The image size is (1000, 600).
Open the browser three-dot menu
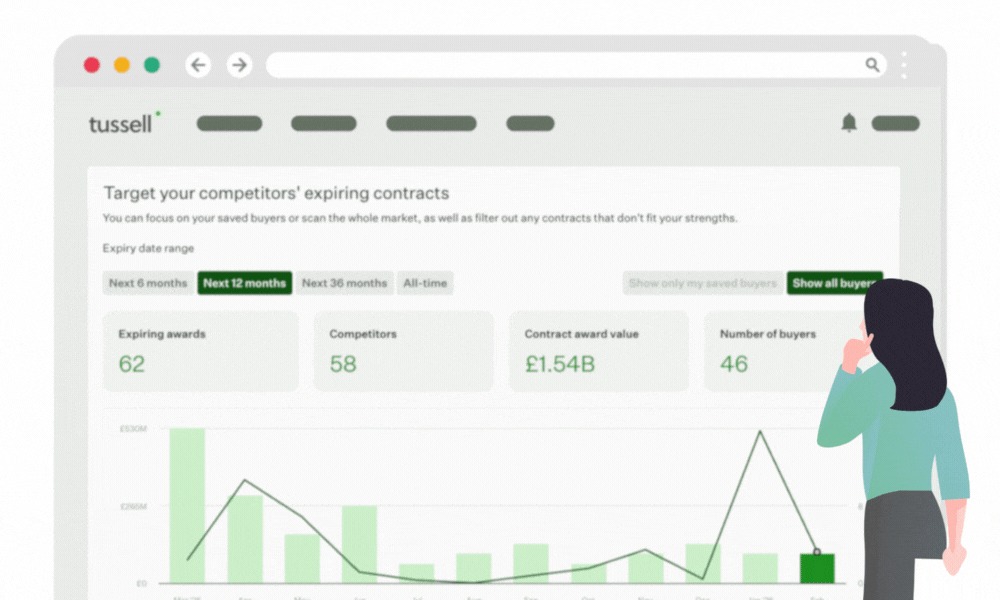pyautogui.click(x=904, y=65)
